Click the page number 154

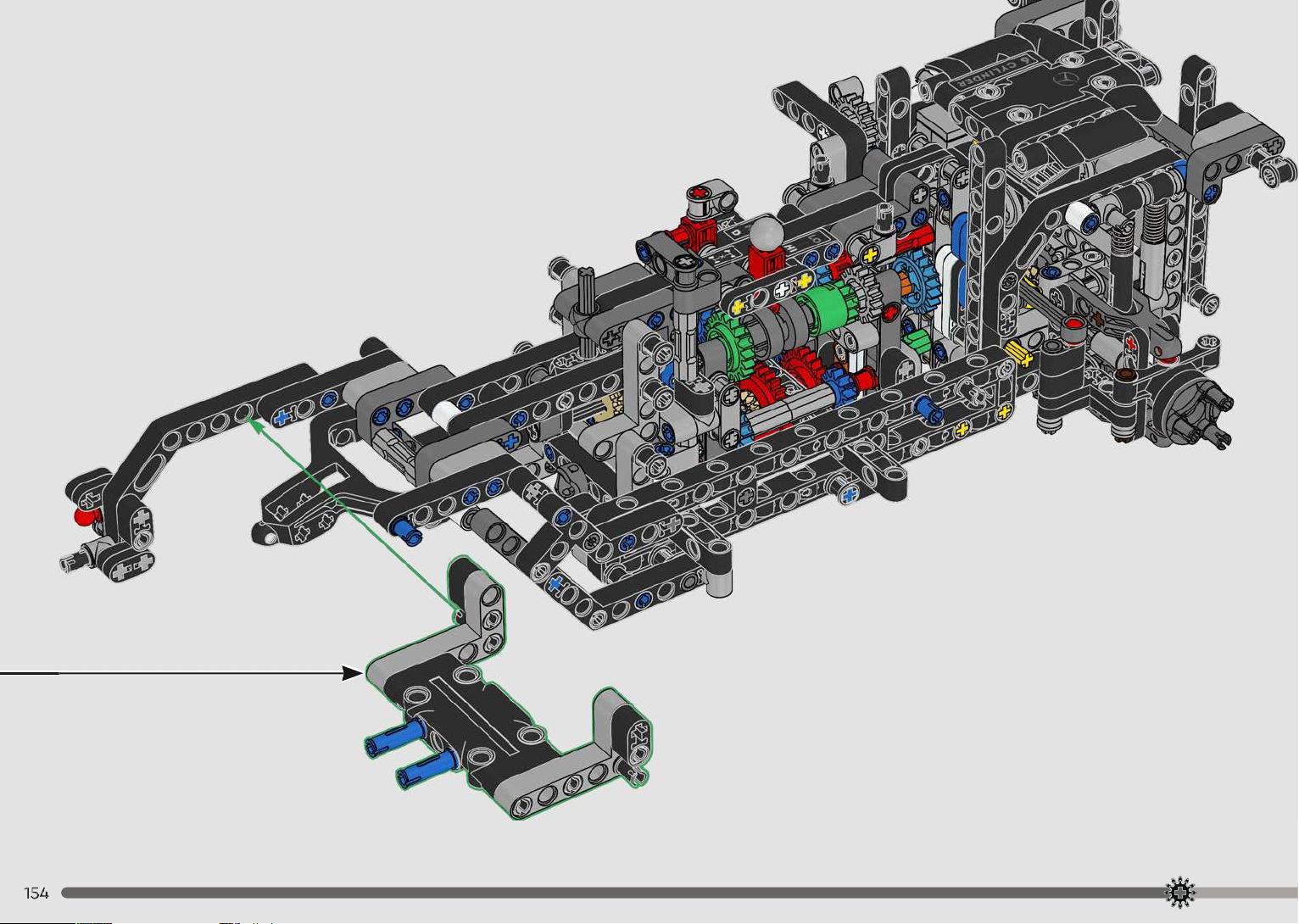[36, 893]
